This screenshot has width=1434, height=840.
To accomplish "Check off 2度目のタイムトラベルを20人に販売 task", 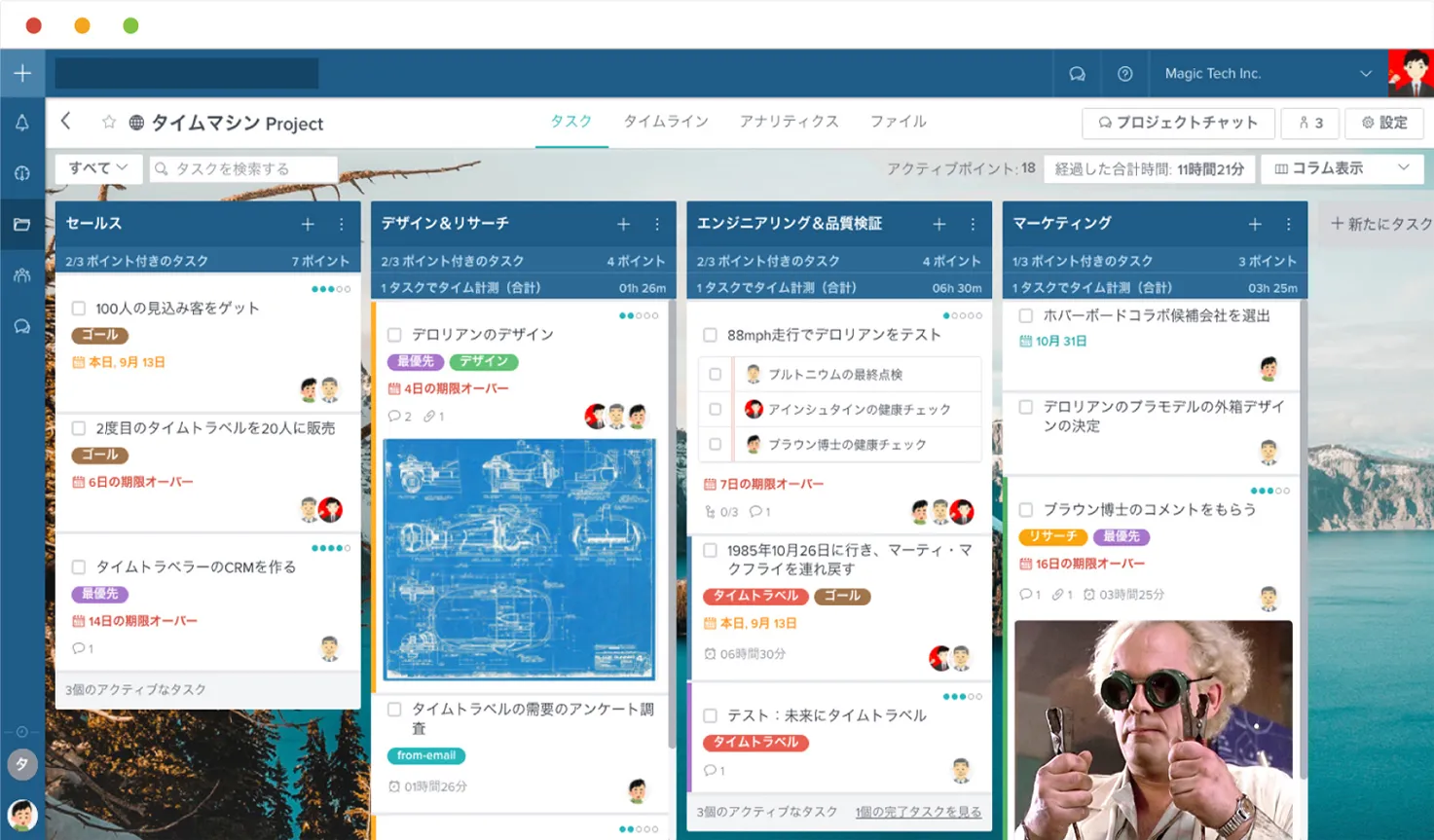I will point(79,428).
